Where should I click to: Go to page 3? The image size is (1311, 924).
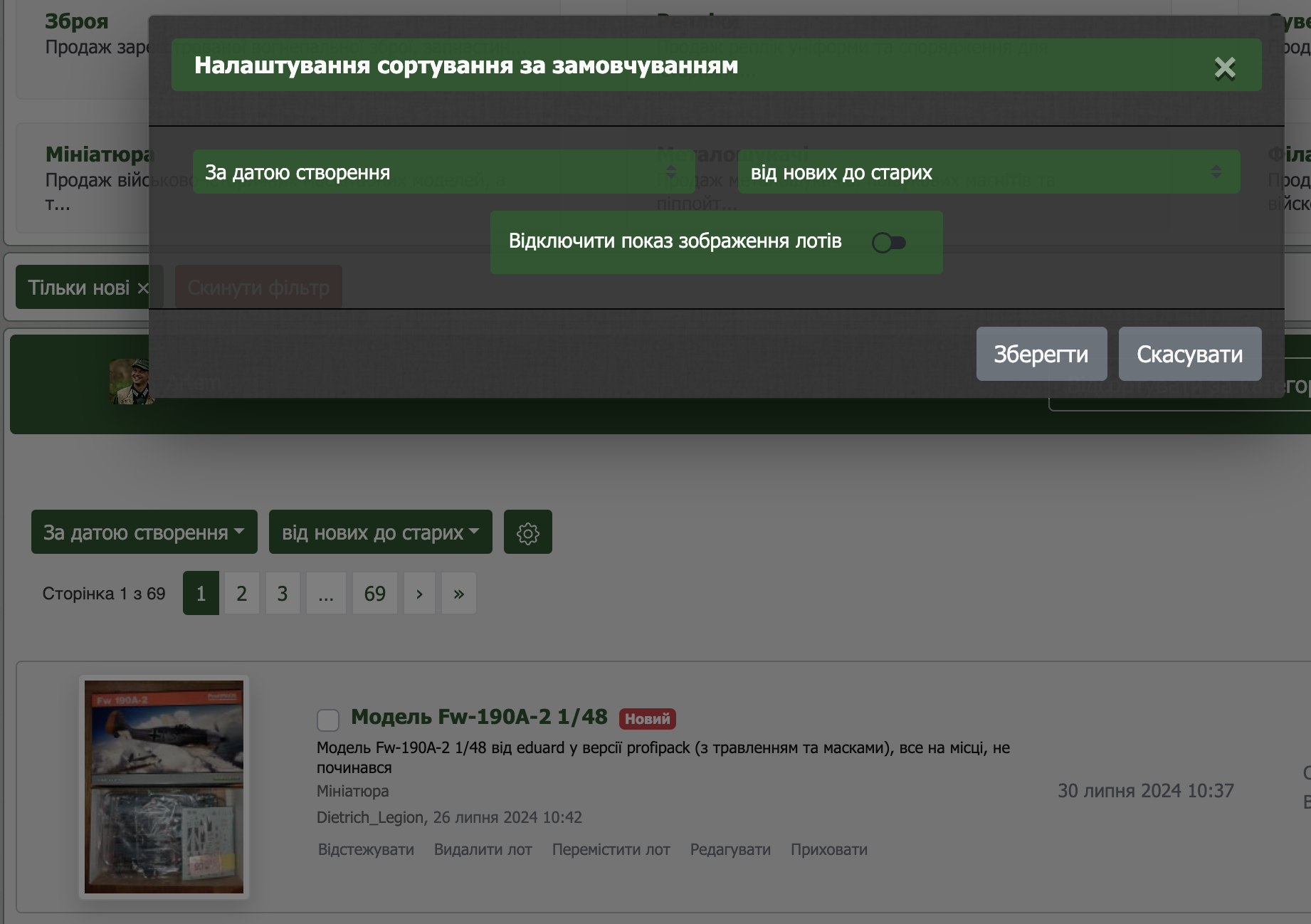(283, 593)
